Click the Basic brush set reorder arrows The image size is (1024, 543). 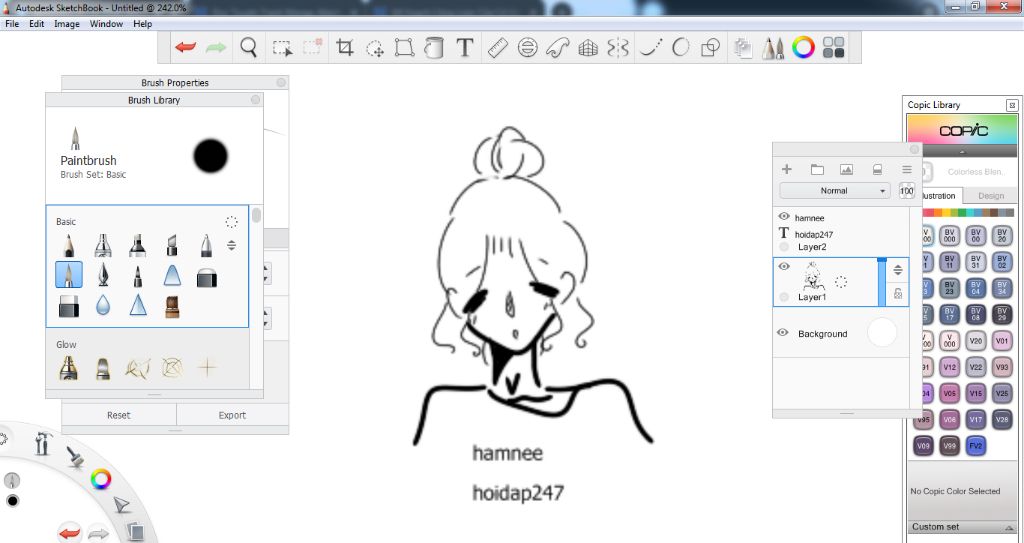click(x=231, y=246)
